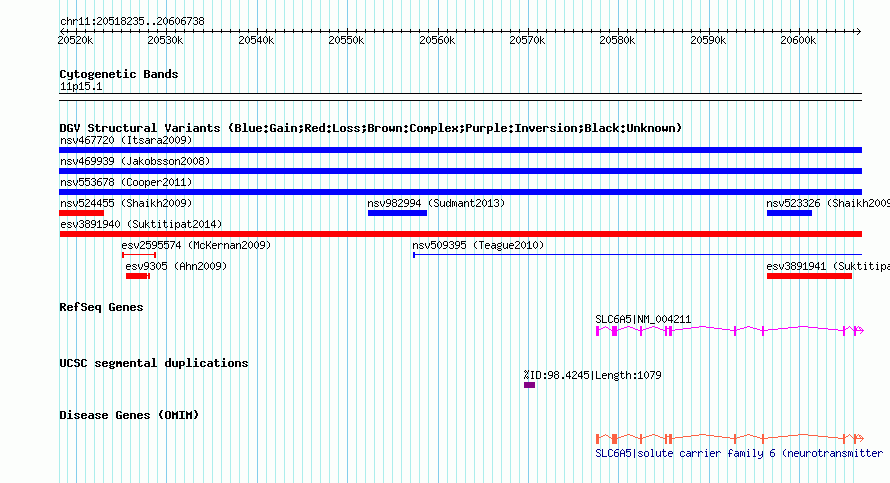Click the esv9305 (Ahn2009) text label
The image size is (890, 483).
(176, 266)
